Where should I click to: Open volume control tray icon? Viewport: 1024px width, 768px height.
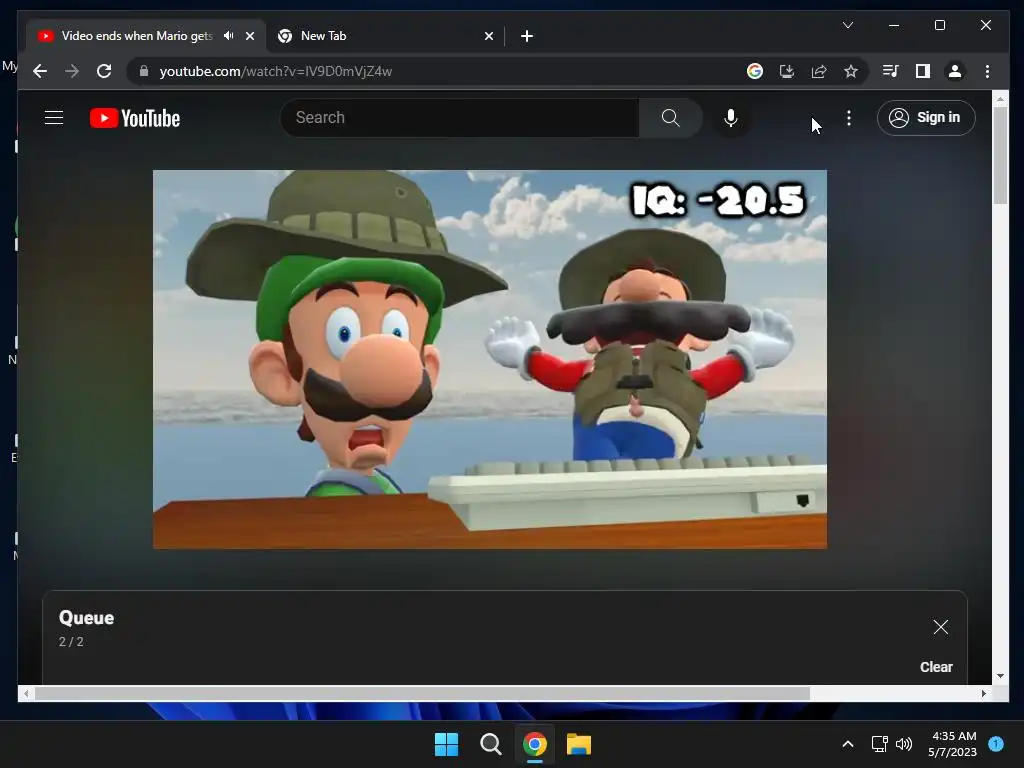pyautogui.click(x=904, y=744)
